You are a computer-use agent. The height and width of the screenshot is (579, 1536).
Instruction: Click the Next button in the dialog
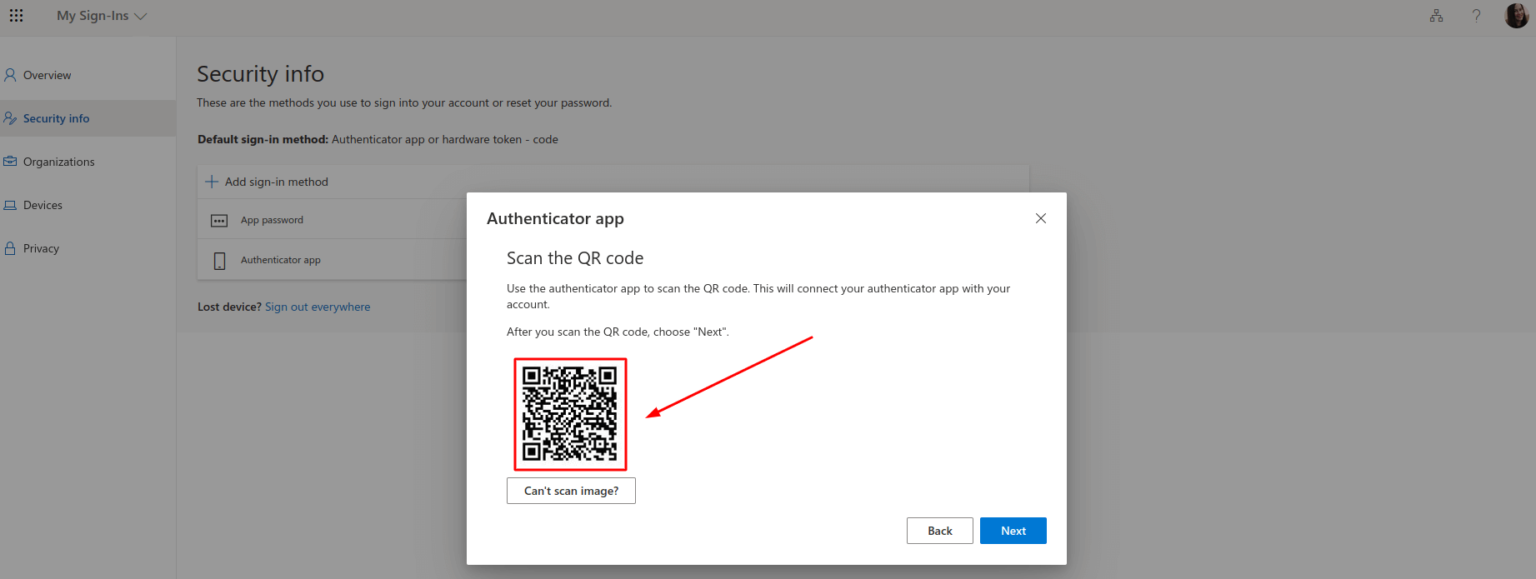pyautogui.click(x=1013, y=530)
